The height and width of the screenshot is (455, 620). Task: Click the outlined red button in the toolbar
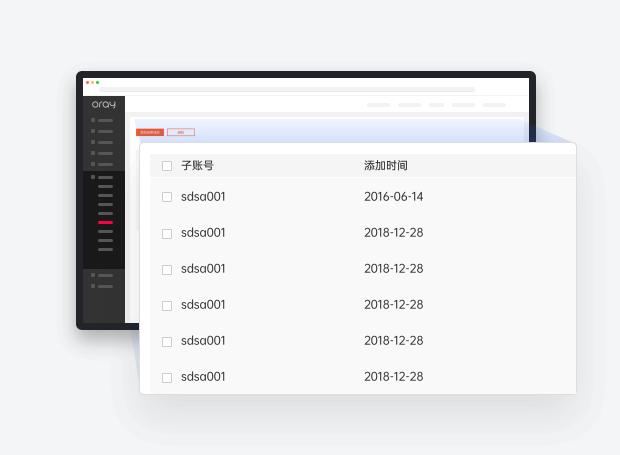click(x=181, y=132)
